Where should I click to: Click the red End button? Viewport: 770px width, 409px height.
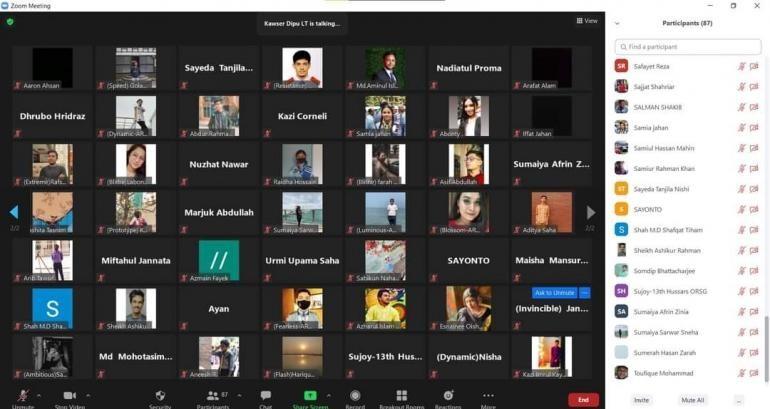(x=583, y=399)
